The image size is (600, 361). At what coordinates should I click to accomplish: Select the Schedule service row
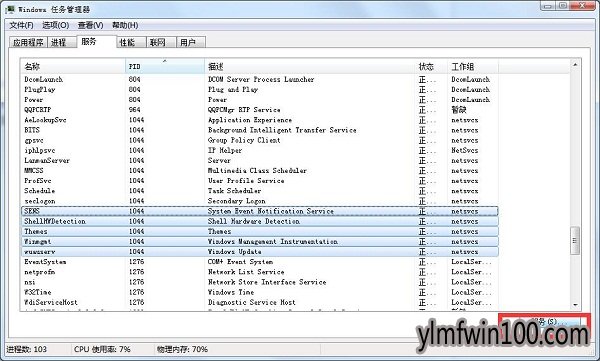tap(259, 191)
